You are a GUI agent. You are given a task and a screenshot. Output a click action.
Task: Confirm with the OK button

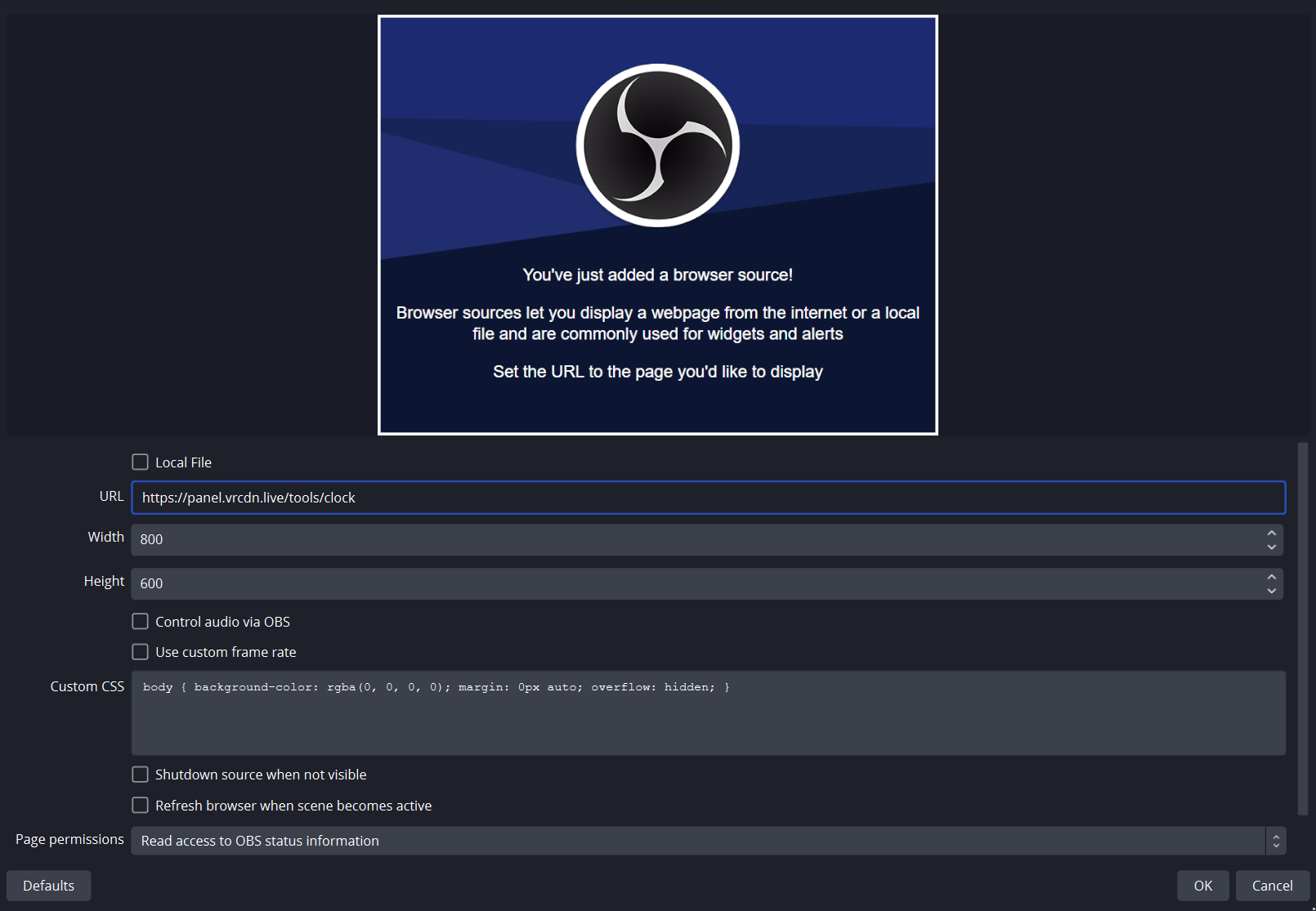1203,886
